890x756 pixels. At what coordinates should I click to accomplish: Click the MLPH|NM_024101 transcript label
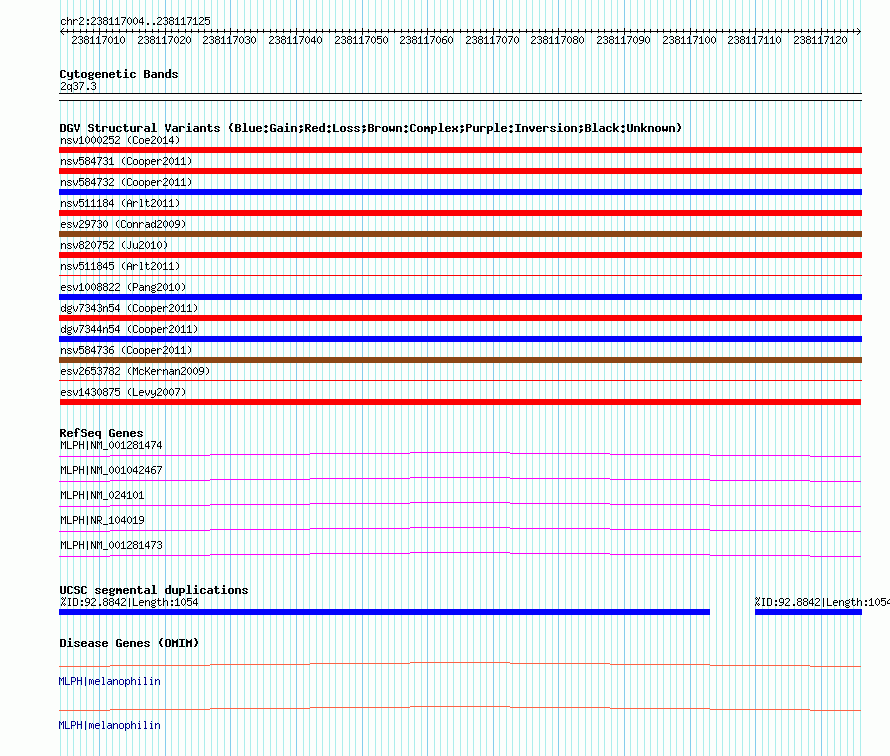click(102, 495)
